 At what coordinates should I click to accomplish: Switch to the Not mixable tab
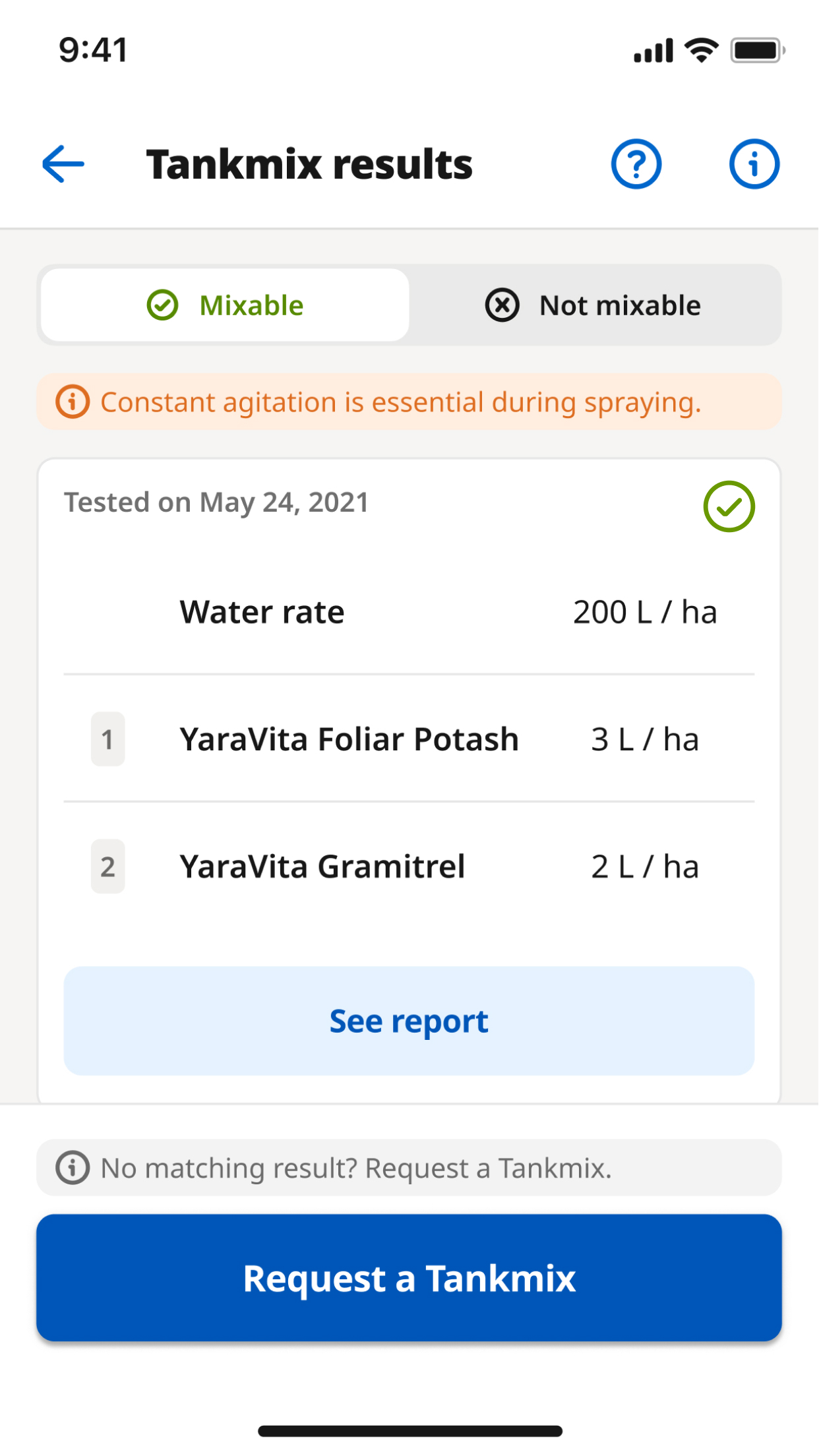point(593,305)
